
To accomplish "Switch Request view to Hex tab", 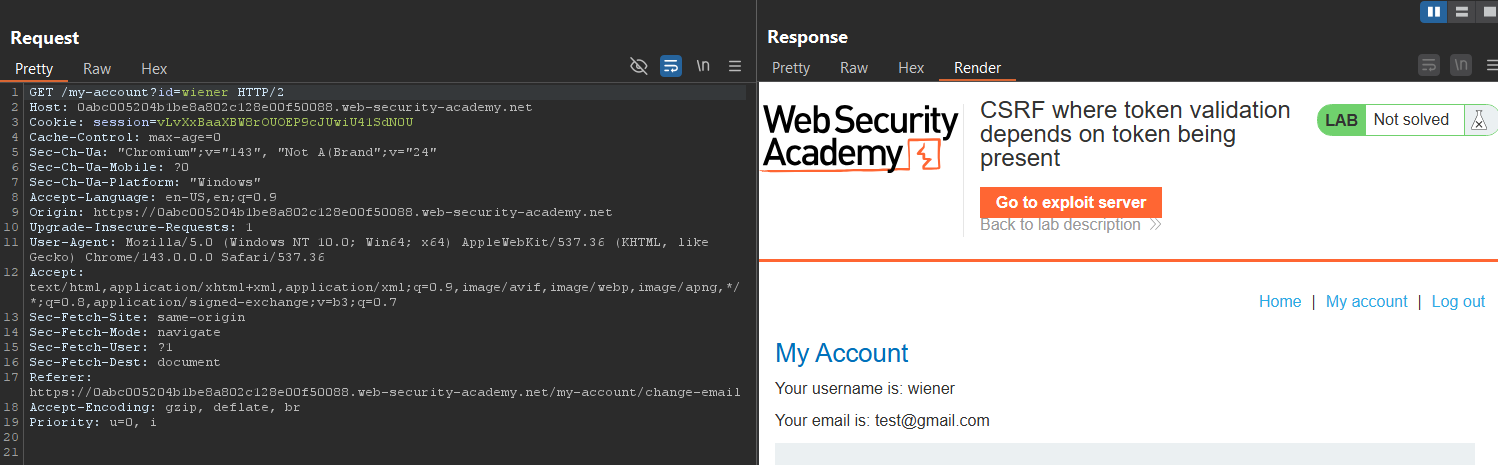I will point(154,69).
